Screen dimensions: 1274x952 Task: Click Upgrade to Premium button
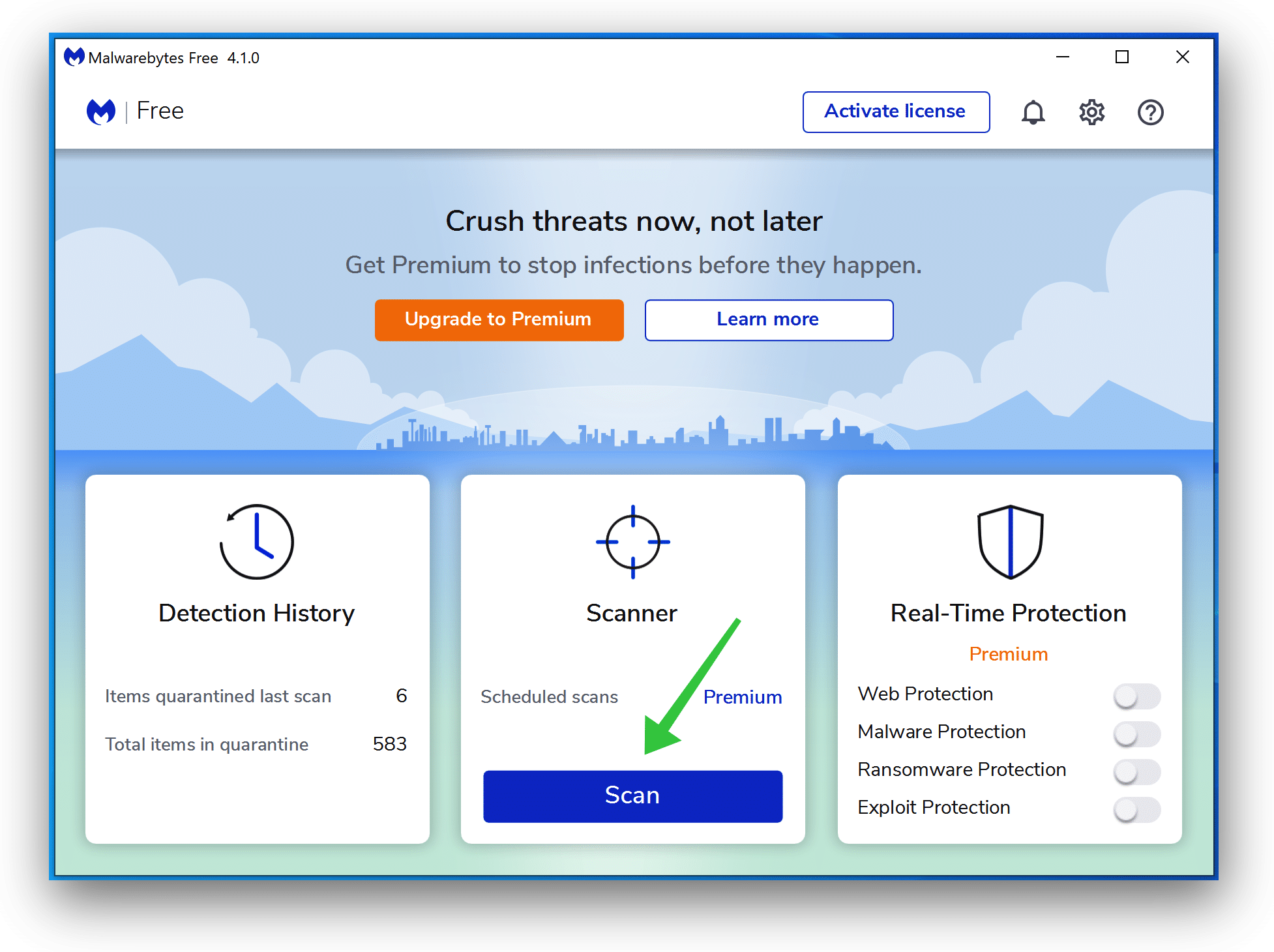[499, 320]
